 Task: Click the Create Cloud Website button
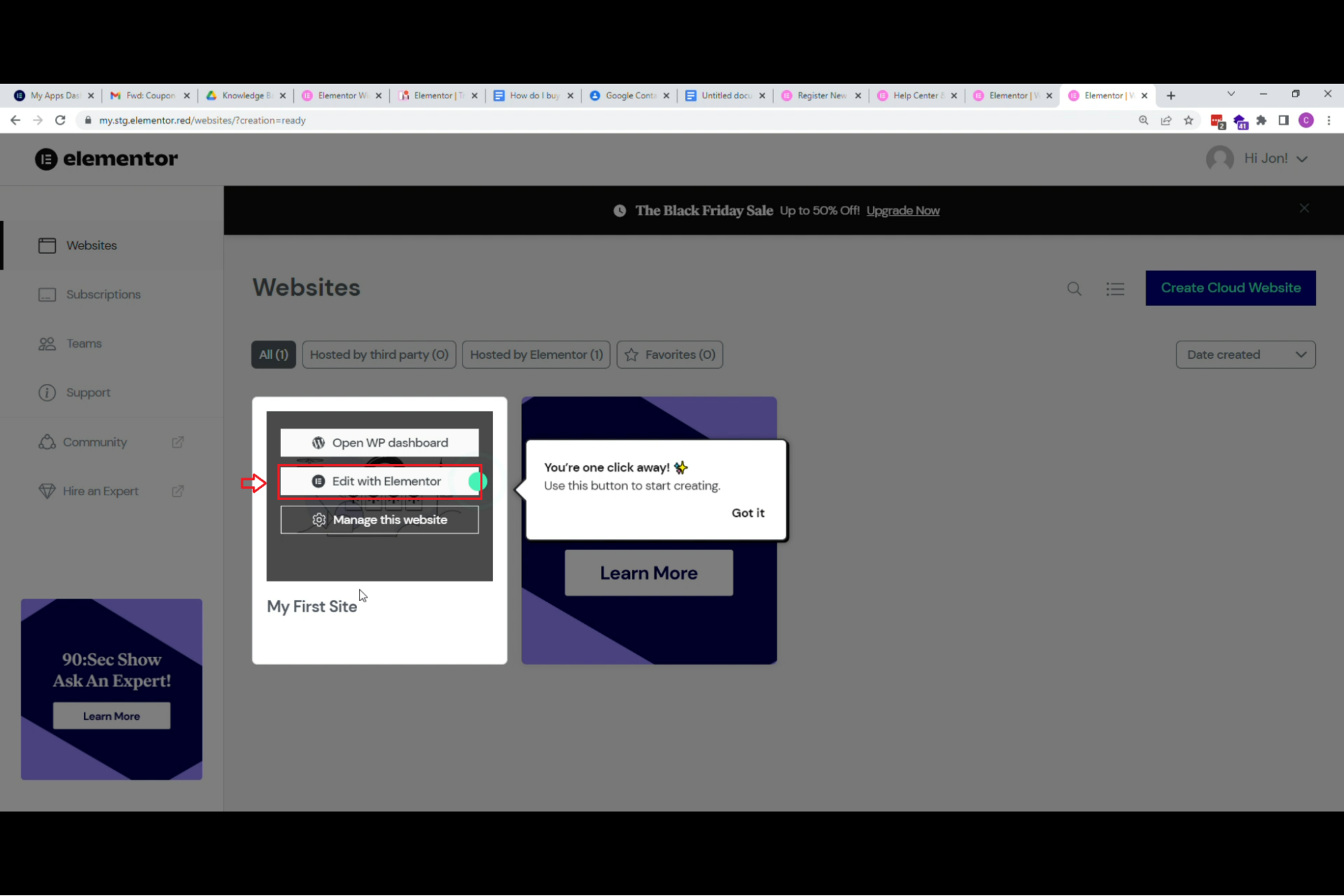[x=1230, y=288]
